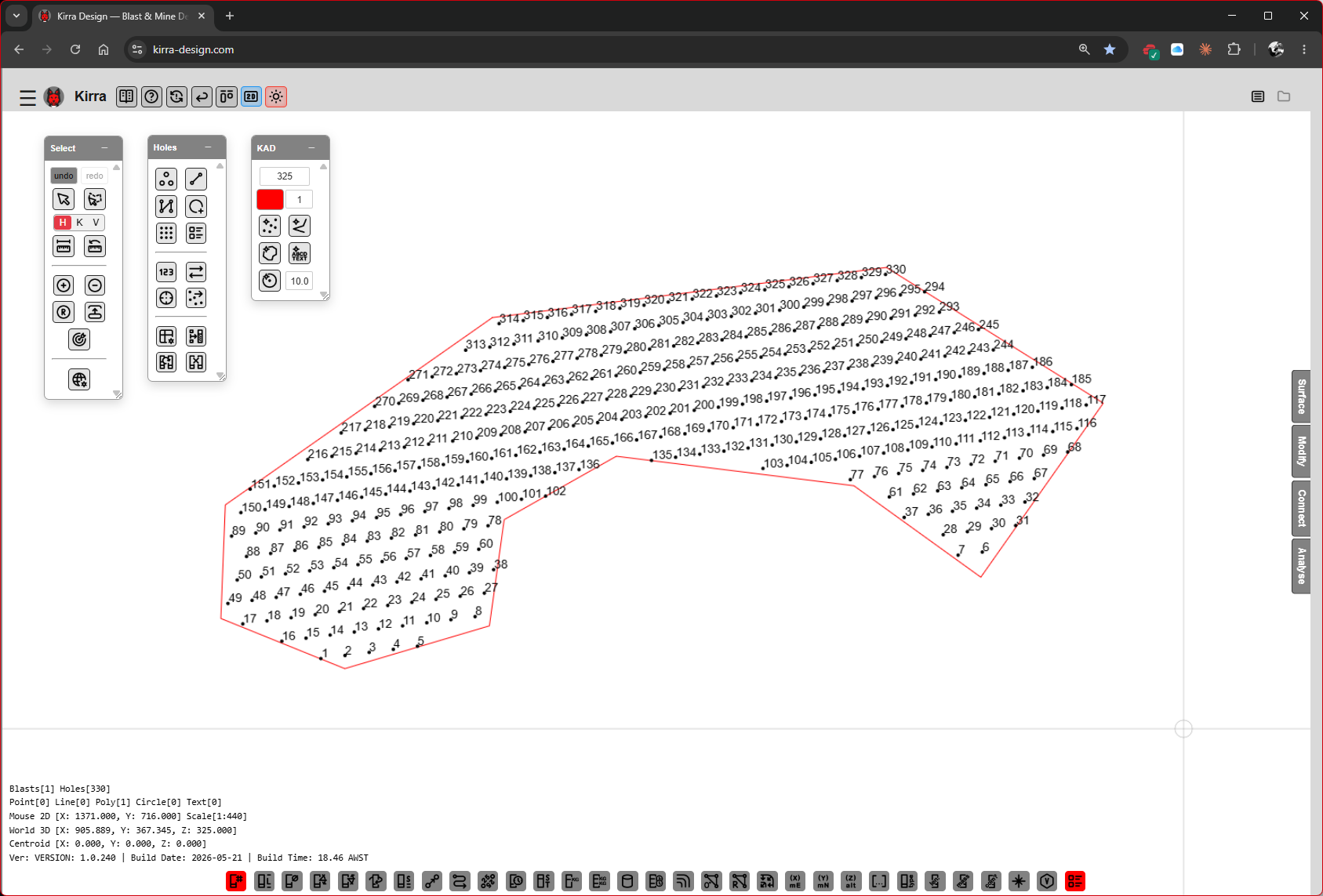1323x896 pixels.
Task: Click the history refresh icon in header
Action: 176,96
